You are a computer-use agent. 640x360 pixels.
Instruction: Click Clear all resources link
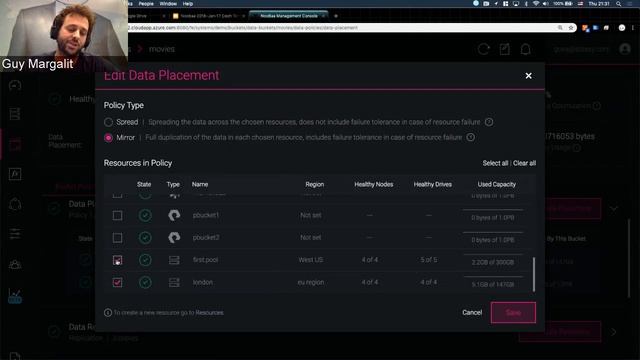pyautogui.click(x=524, y=163)
